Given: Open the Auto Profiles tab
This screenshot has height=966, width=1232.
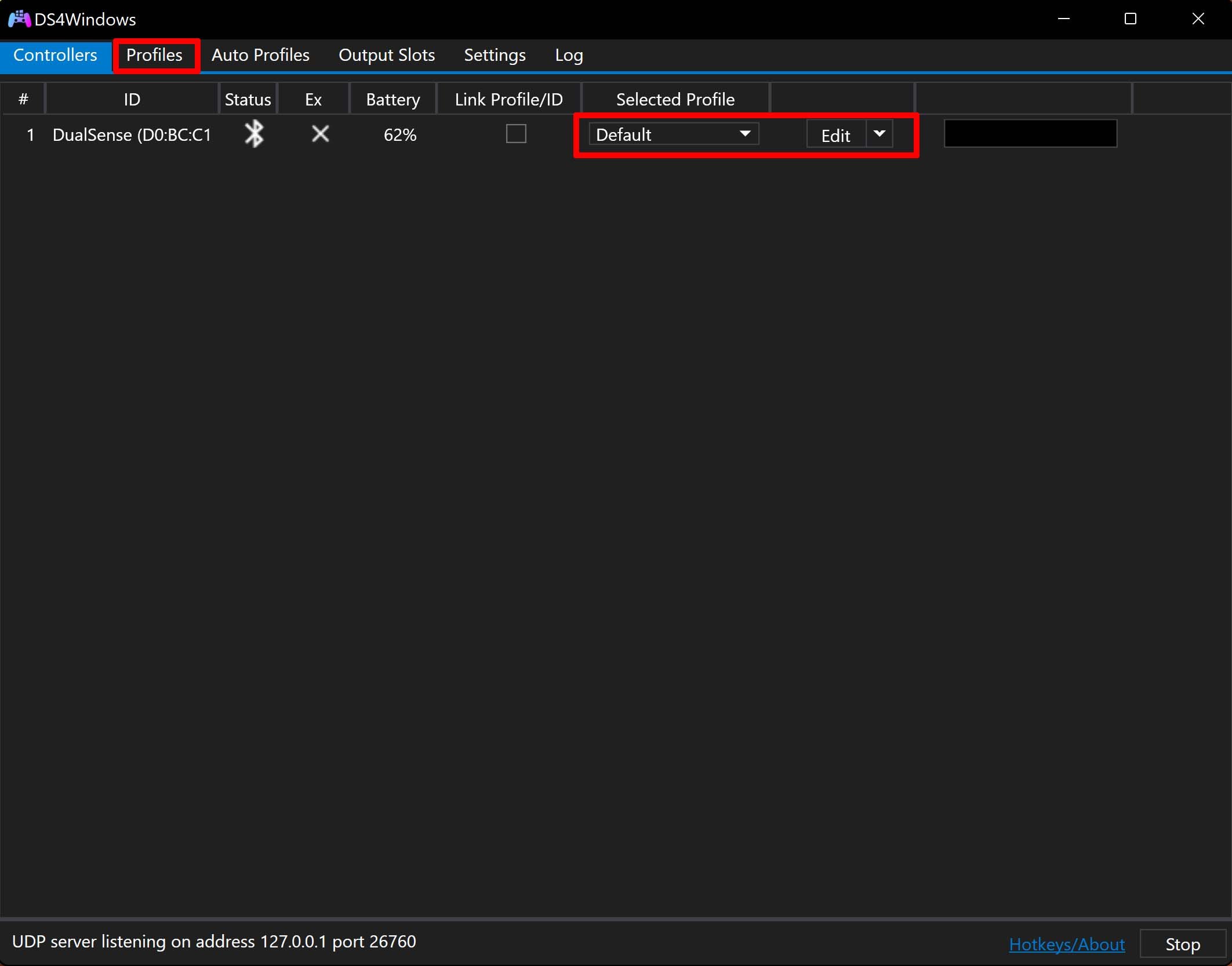Looking at the screenshot, I should pos(260,55).
